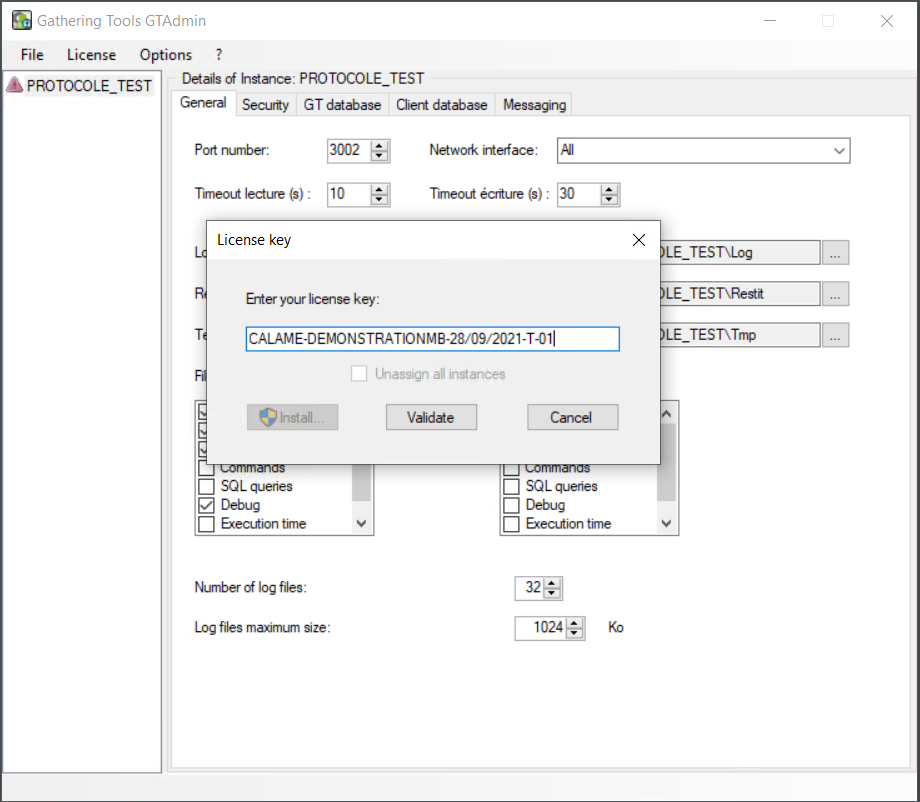The height and width of the screenshot is (802, 920).
Task: Select PROTOCOLE_TEST in the instance tree
Action: 89,86
